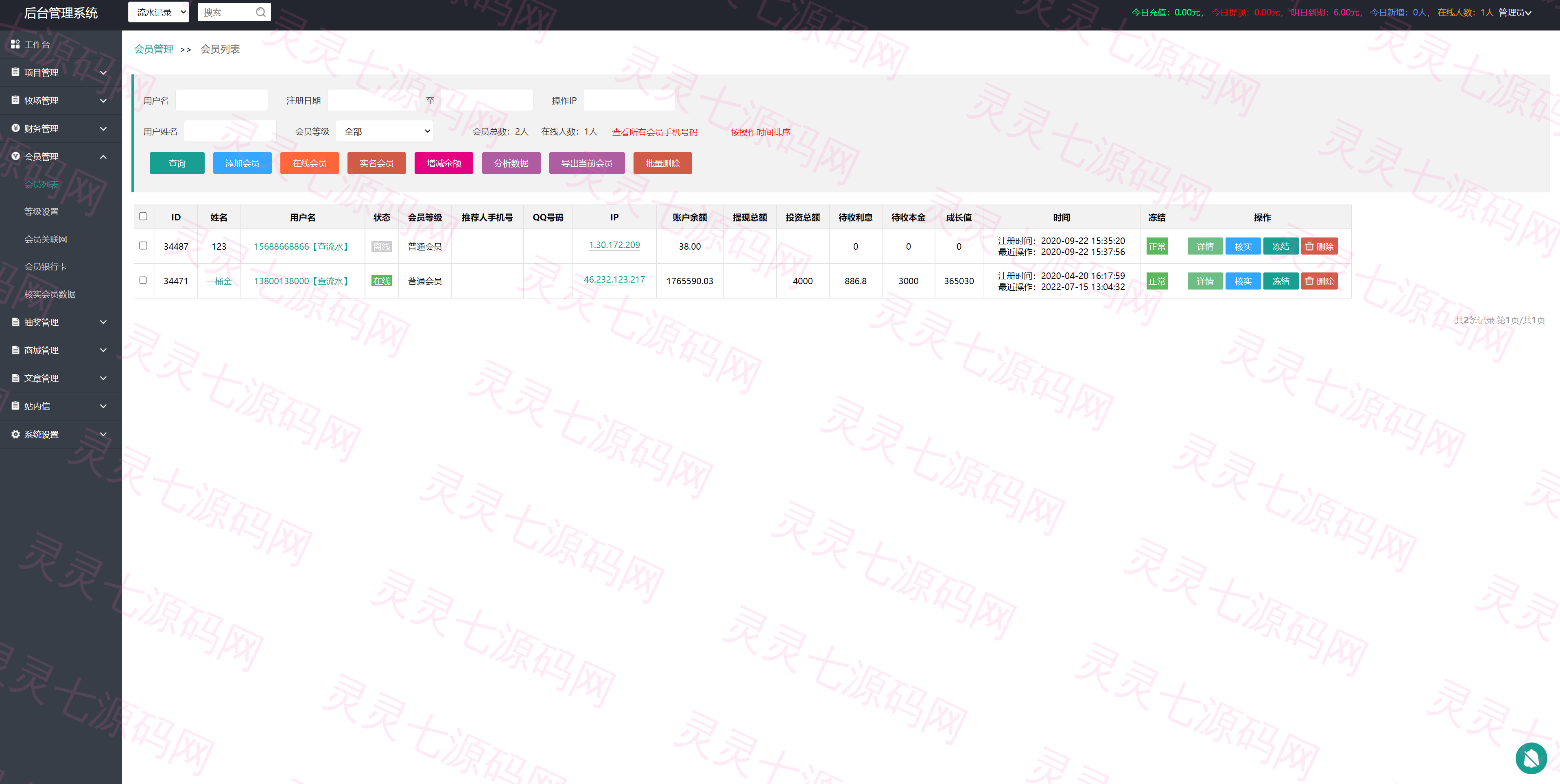Click the 财务管理 sidebar icon
The image size is (1560, 784).
(15, 128)
